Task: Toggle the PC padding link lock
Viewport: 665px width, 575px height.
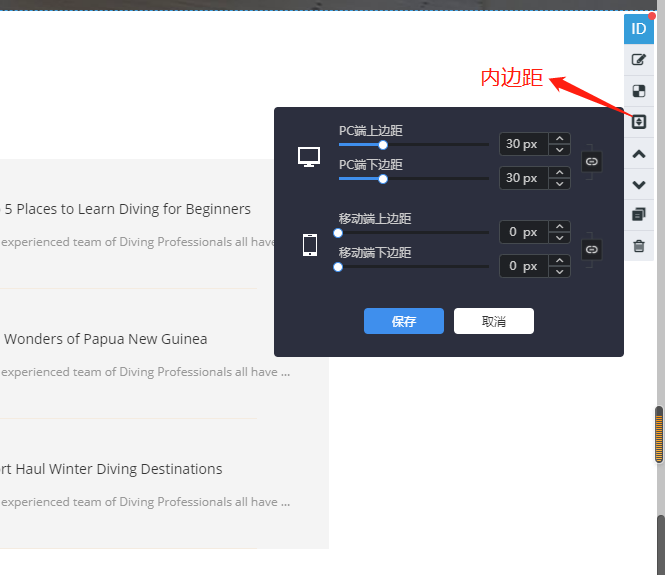Action: 592,161
